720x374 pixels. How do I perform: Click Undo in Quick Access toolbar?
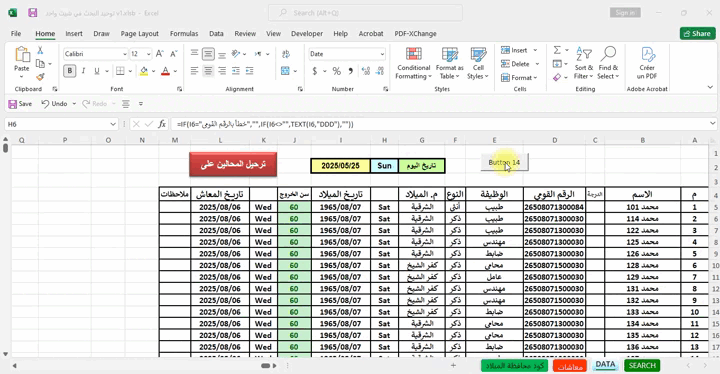click(x=55, y=104)
